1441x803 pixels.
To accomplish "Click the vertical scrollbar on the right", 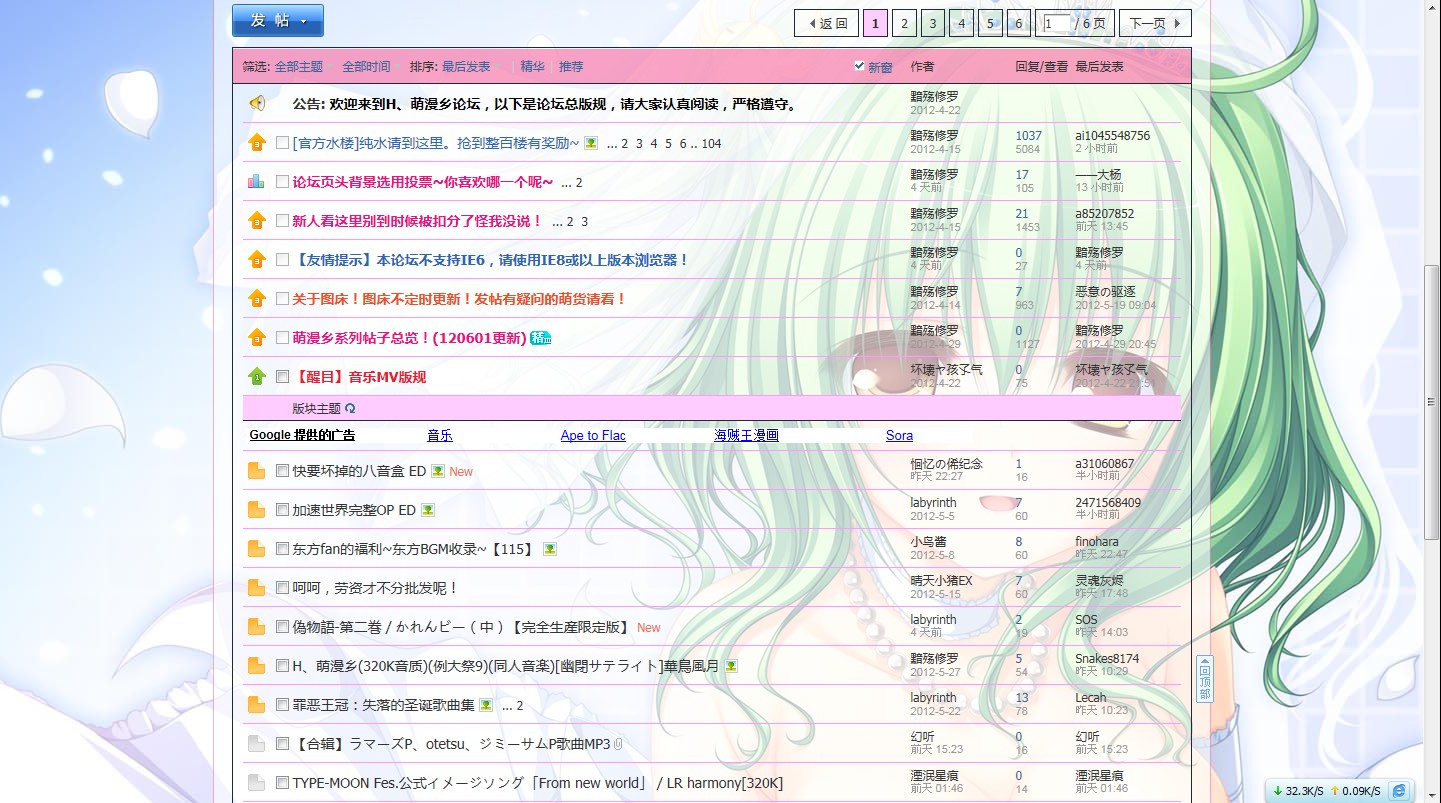I will pos(1431,400).
